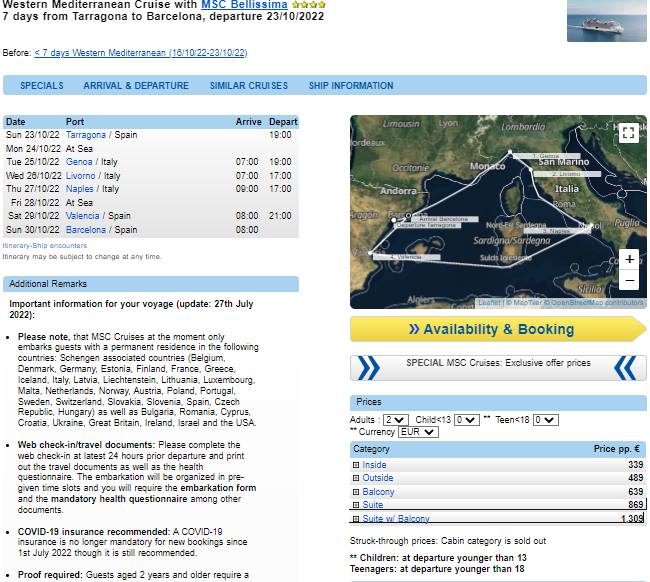Click the Sun 23/10/22 date cell
Viewport: 650px width, 582px height.
pyautogui.click(x=33, y=135)
